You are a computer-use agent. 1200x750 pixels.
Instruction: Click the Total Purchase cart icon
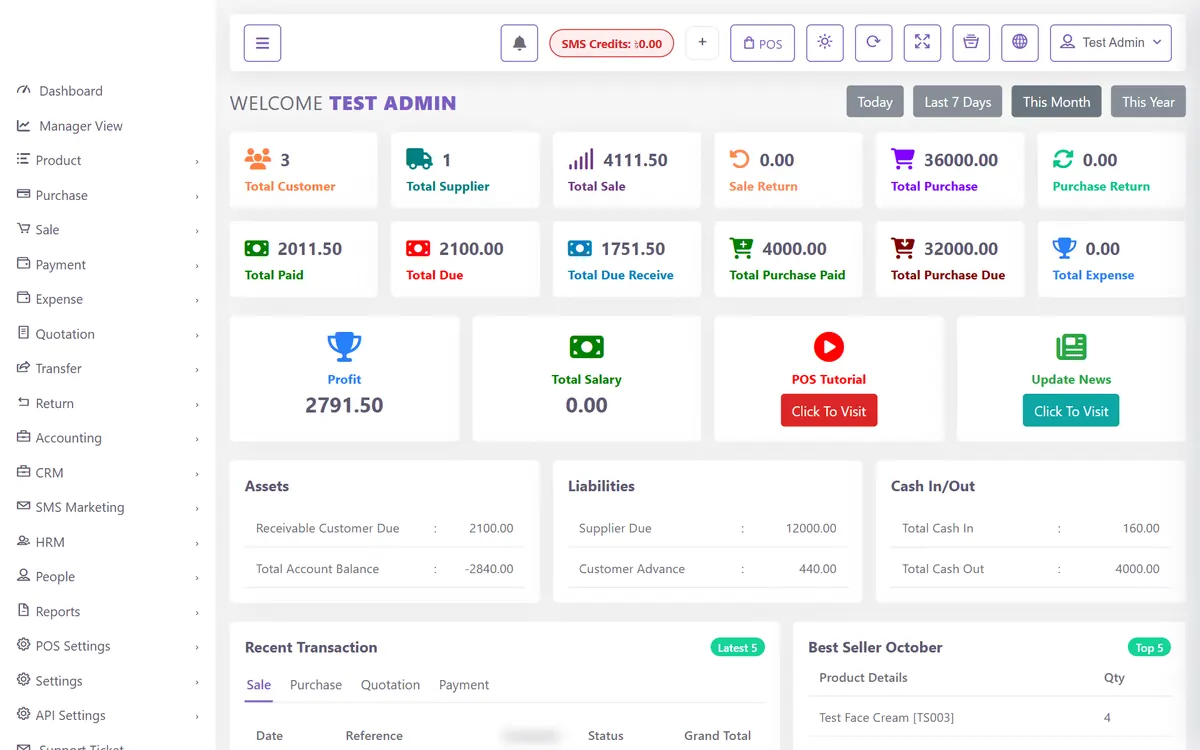(903, 159)
